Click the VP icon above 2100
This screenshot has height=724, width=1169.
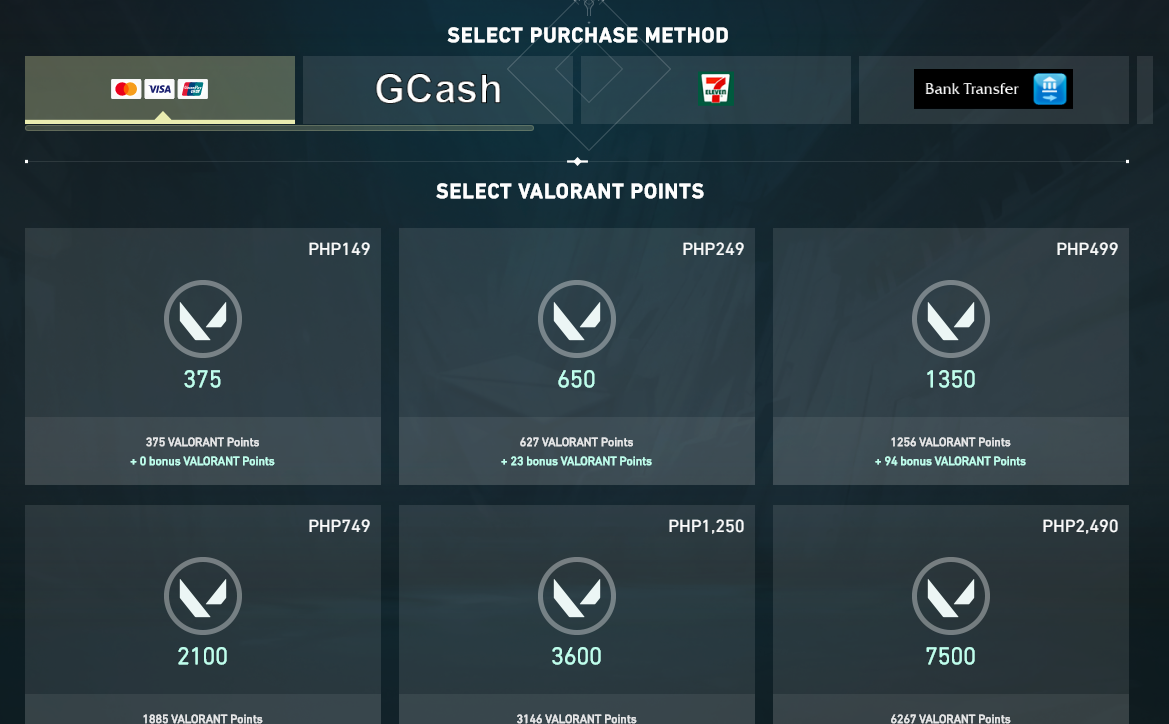tap(203, 596)
